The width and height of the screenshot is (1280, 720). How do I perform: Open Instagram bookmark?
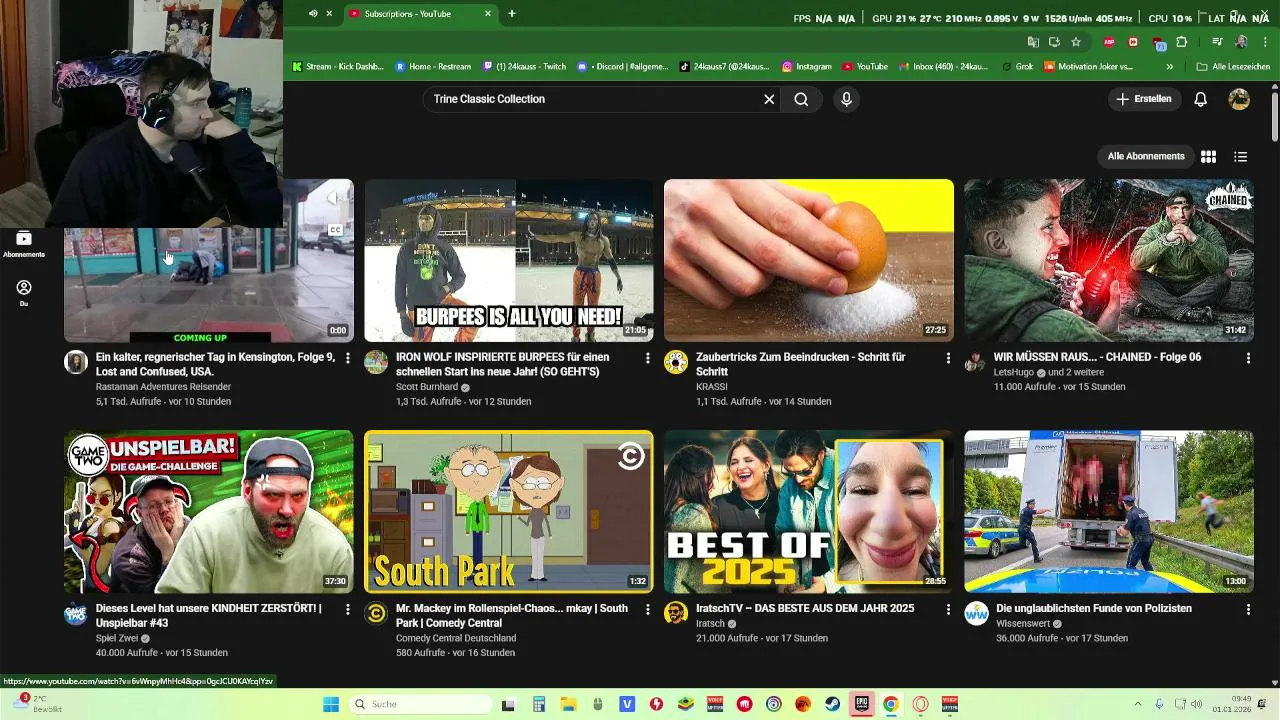pos(807,67)
